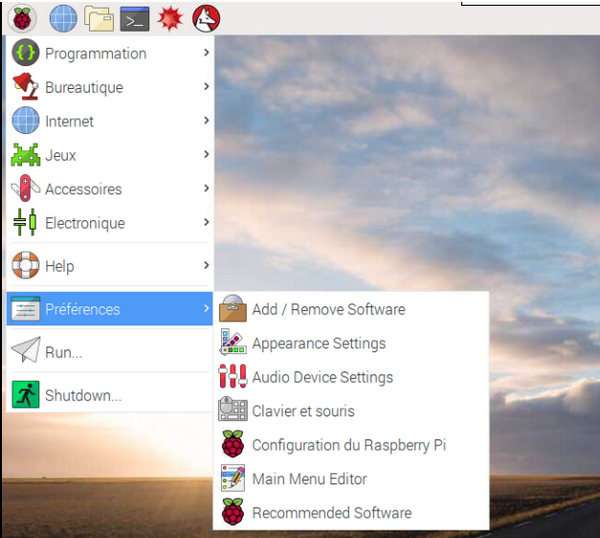Screen dimensions: 600x538
Task: Click the Help lifebuoy icon
Action: pos(26,265)
